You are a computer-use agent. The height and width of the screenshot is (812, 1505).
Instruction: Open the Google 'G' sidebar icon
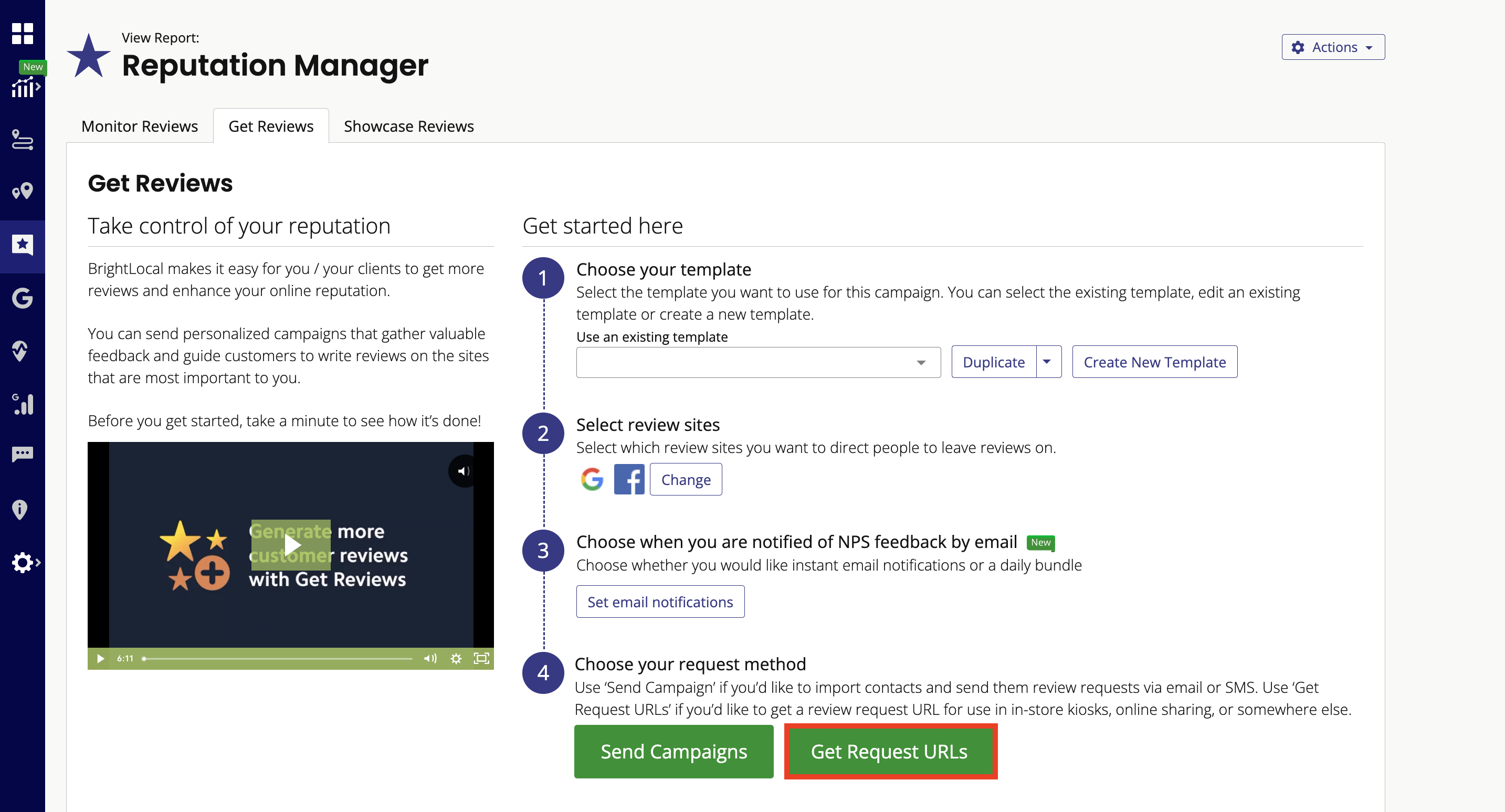point(22,298)
